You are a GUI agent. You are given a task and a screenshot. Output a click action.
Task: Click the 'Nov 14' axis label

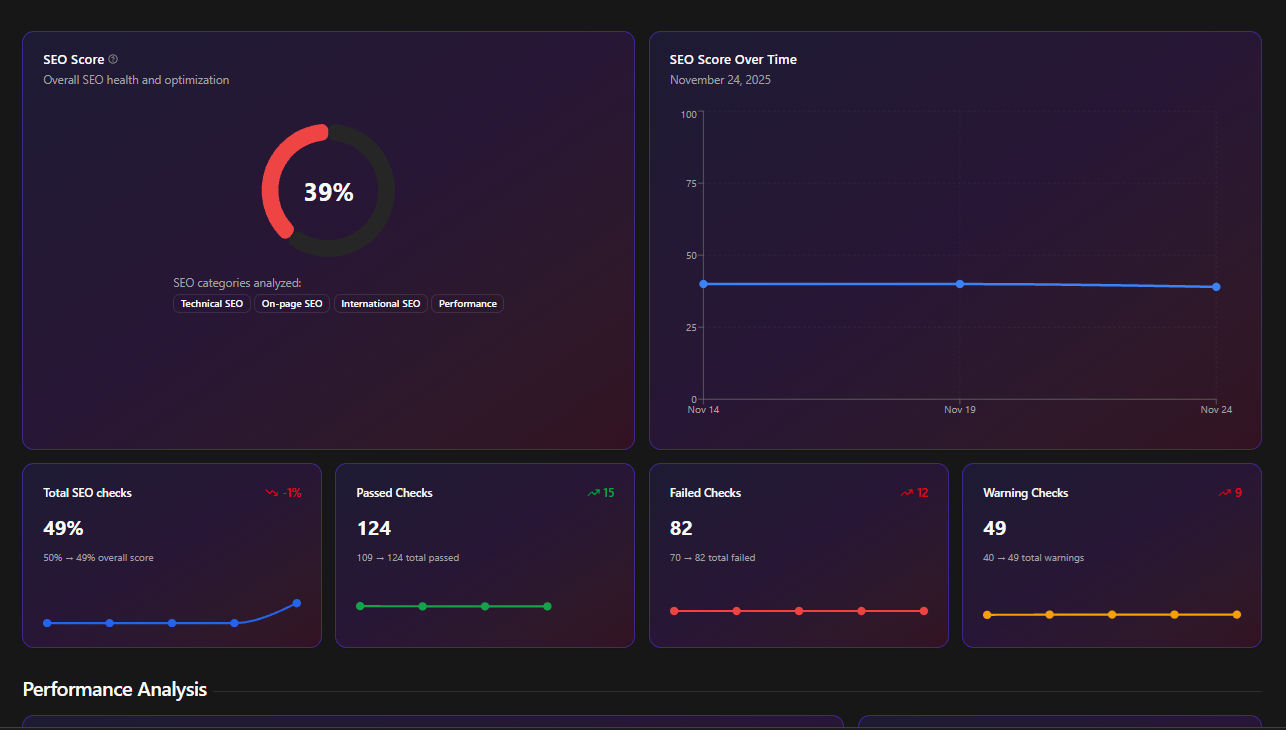pyautogui.click(x=704, y=409)
